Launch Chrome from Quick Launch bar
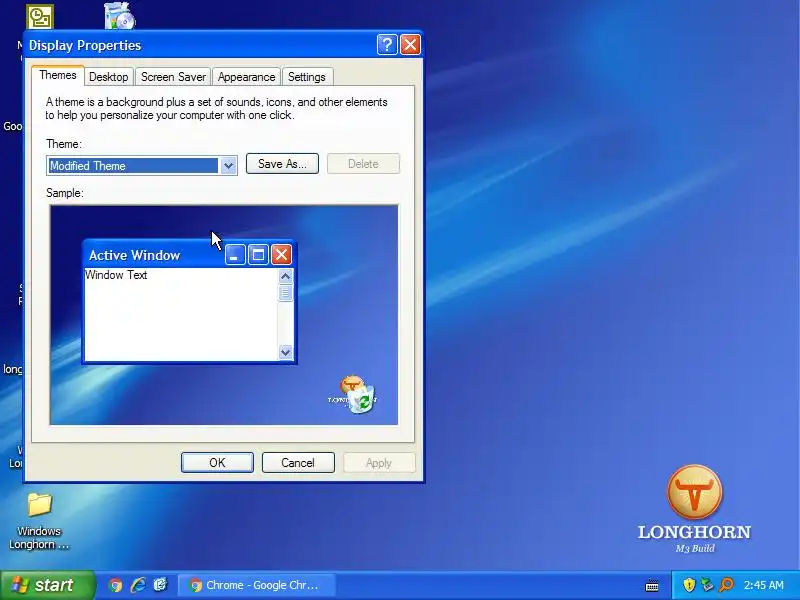800x600 pixels. (x=115, y=585)
